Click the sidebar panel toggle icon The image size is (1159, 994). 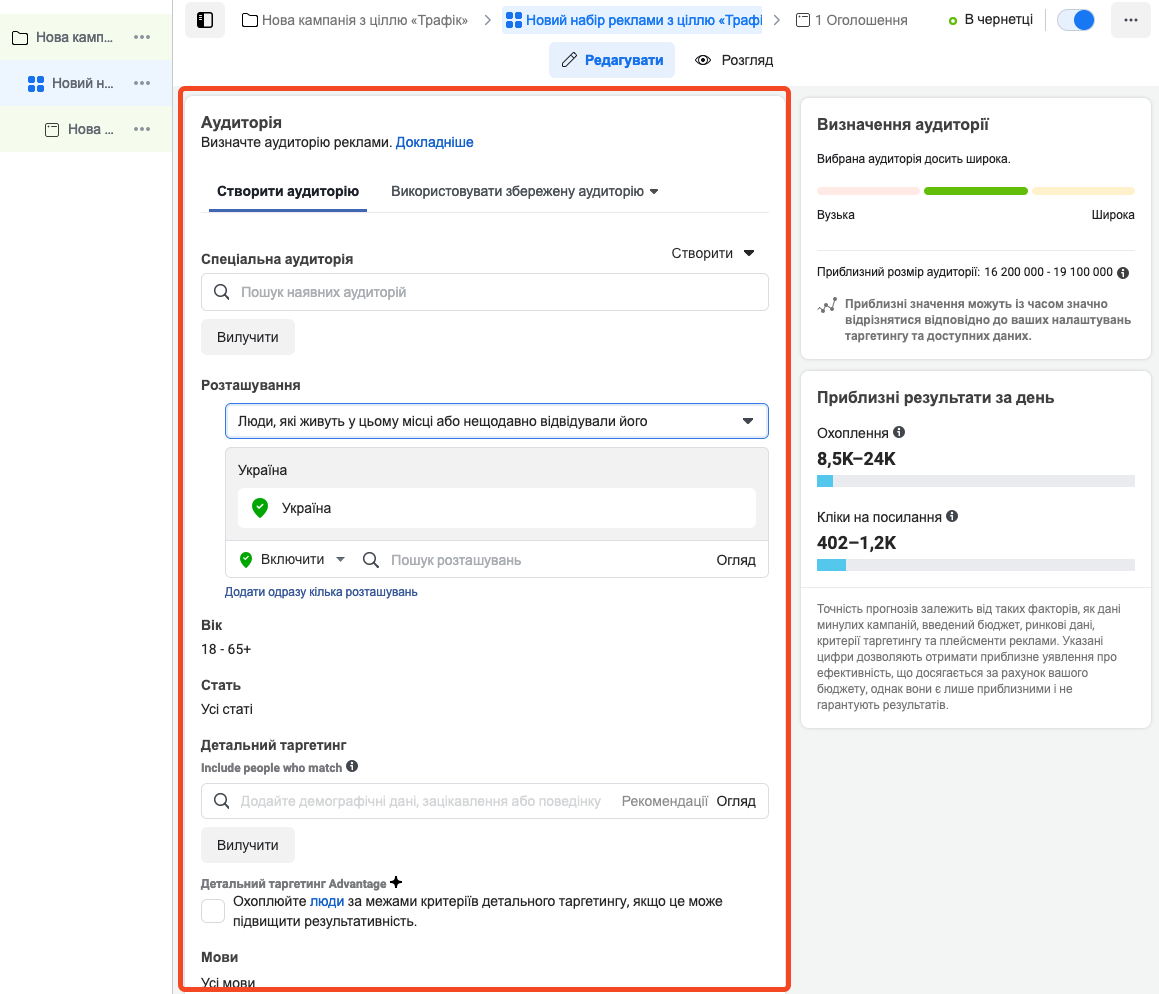click(x=204, y=20)
